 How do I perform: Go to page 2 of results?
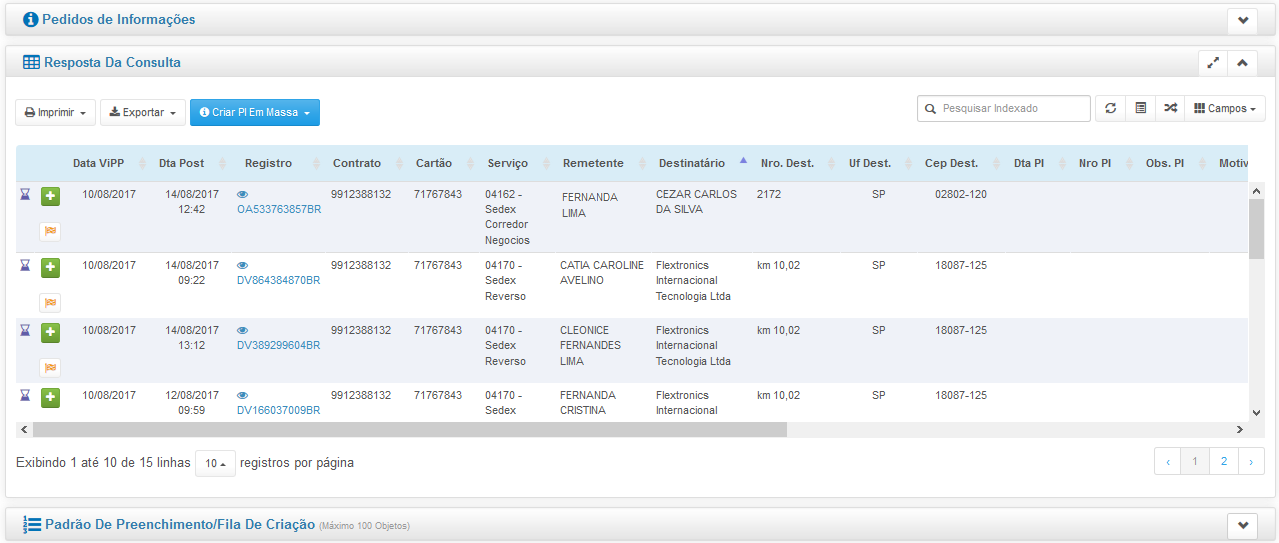tap(1223, 461)
